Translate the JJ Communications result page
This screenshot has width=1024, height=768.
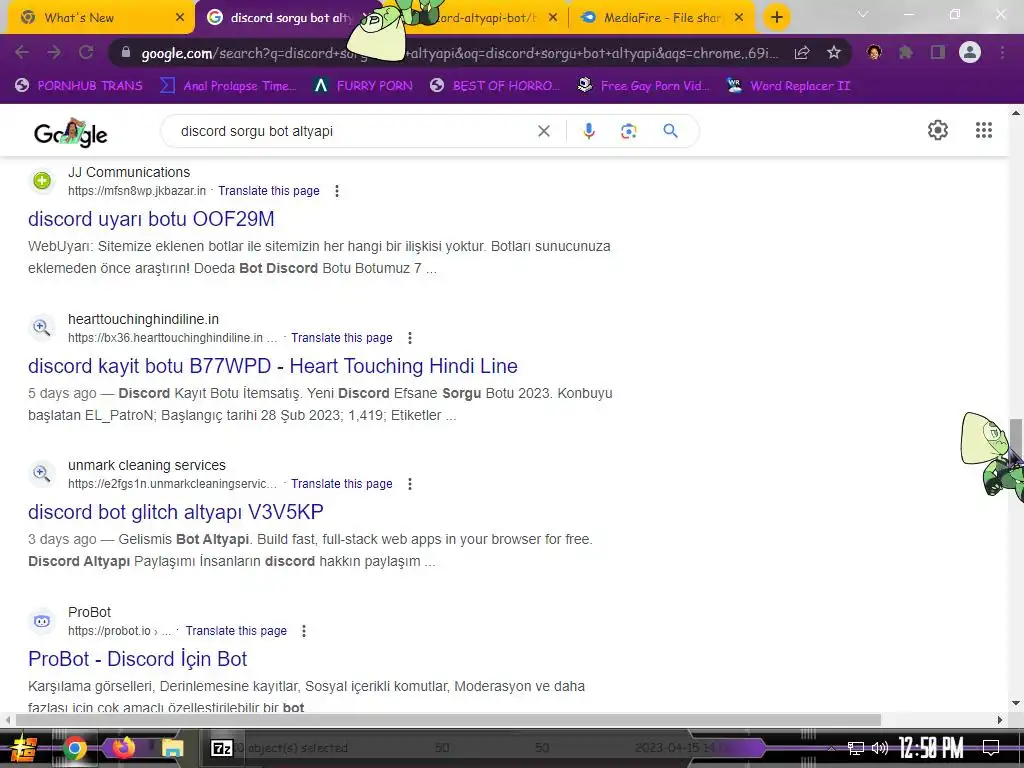(268, 191)
